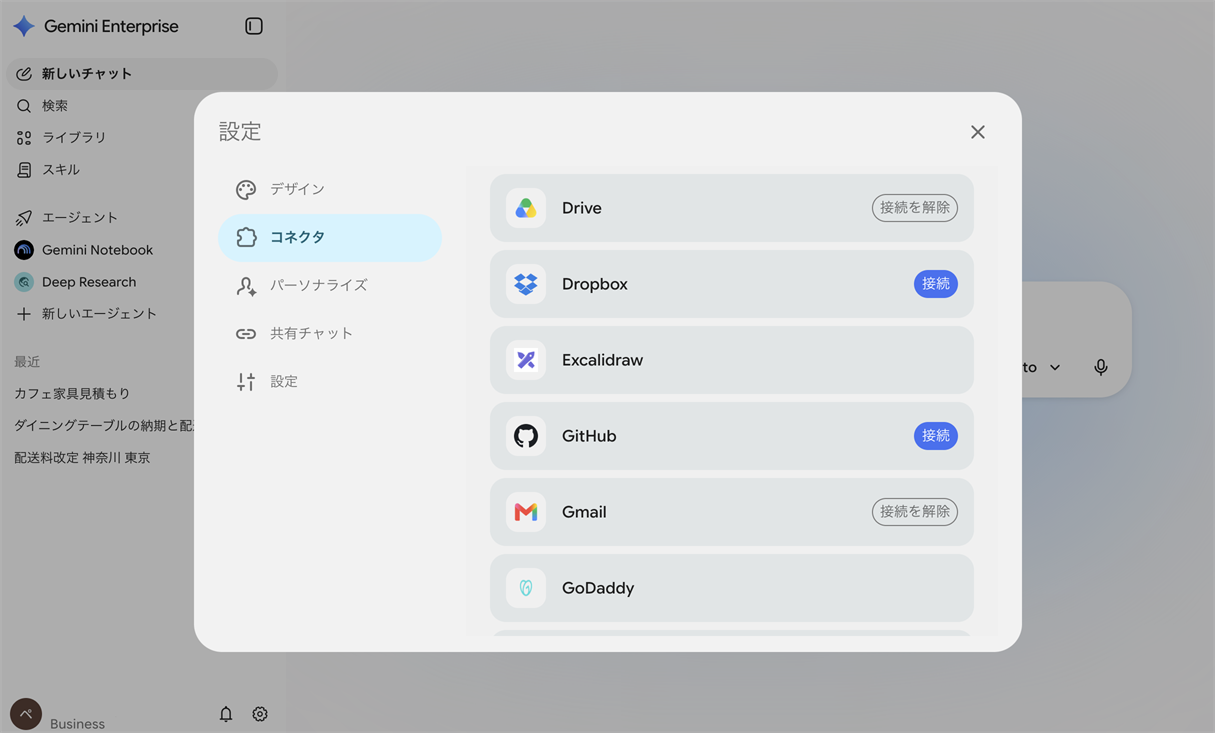Open Gemini Notebook avatar icon
1215x733 pixels.
coord(24,250)
